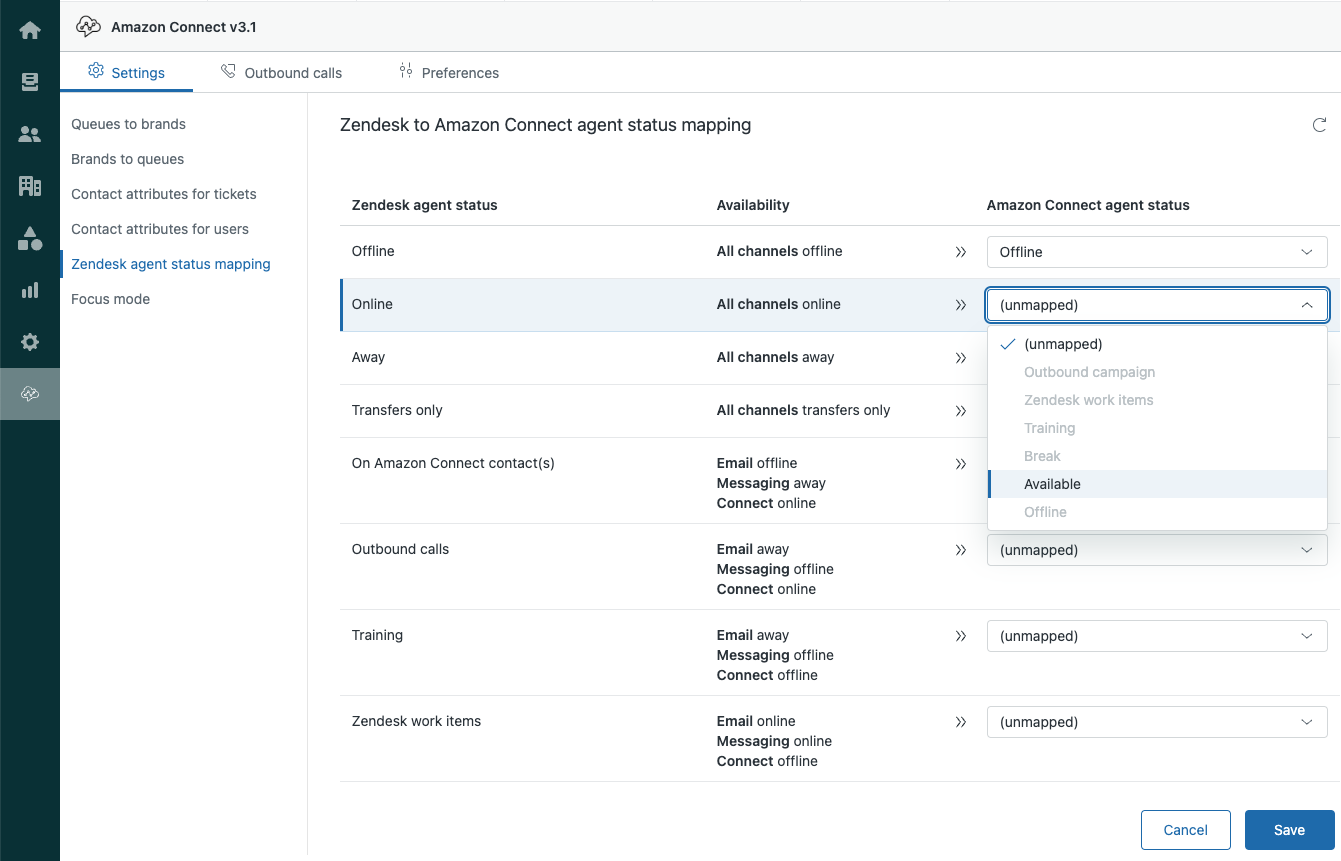Click the Cancel button

click(1185, 830)
